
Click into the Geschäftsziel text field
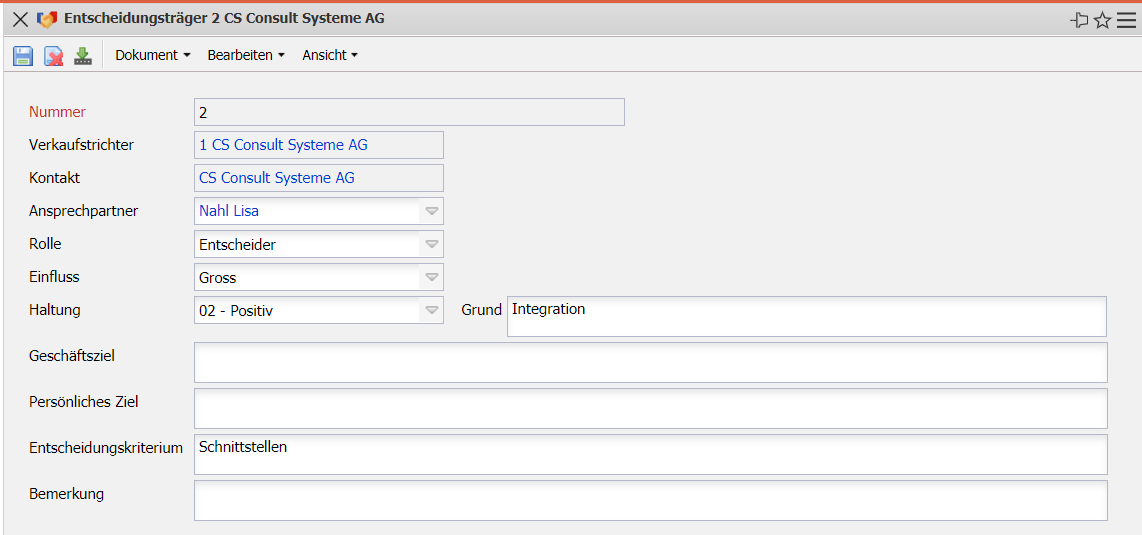pyautogui.click(x=650, y=362)
